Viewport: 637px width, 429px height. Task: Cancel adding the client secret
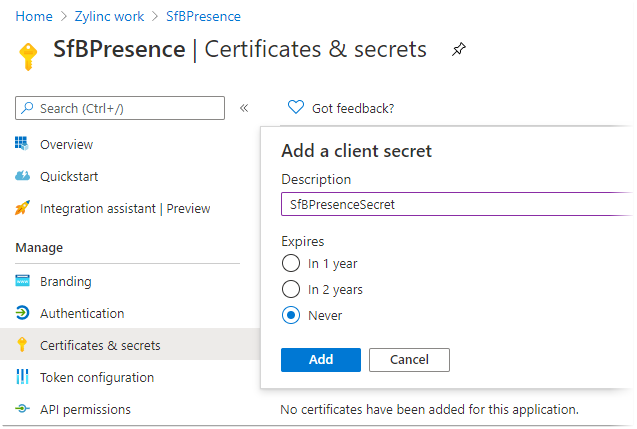point(409,360)
